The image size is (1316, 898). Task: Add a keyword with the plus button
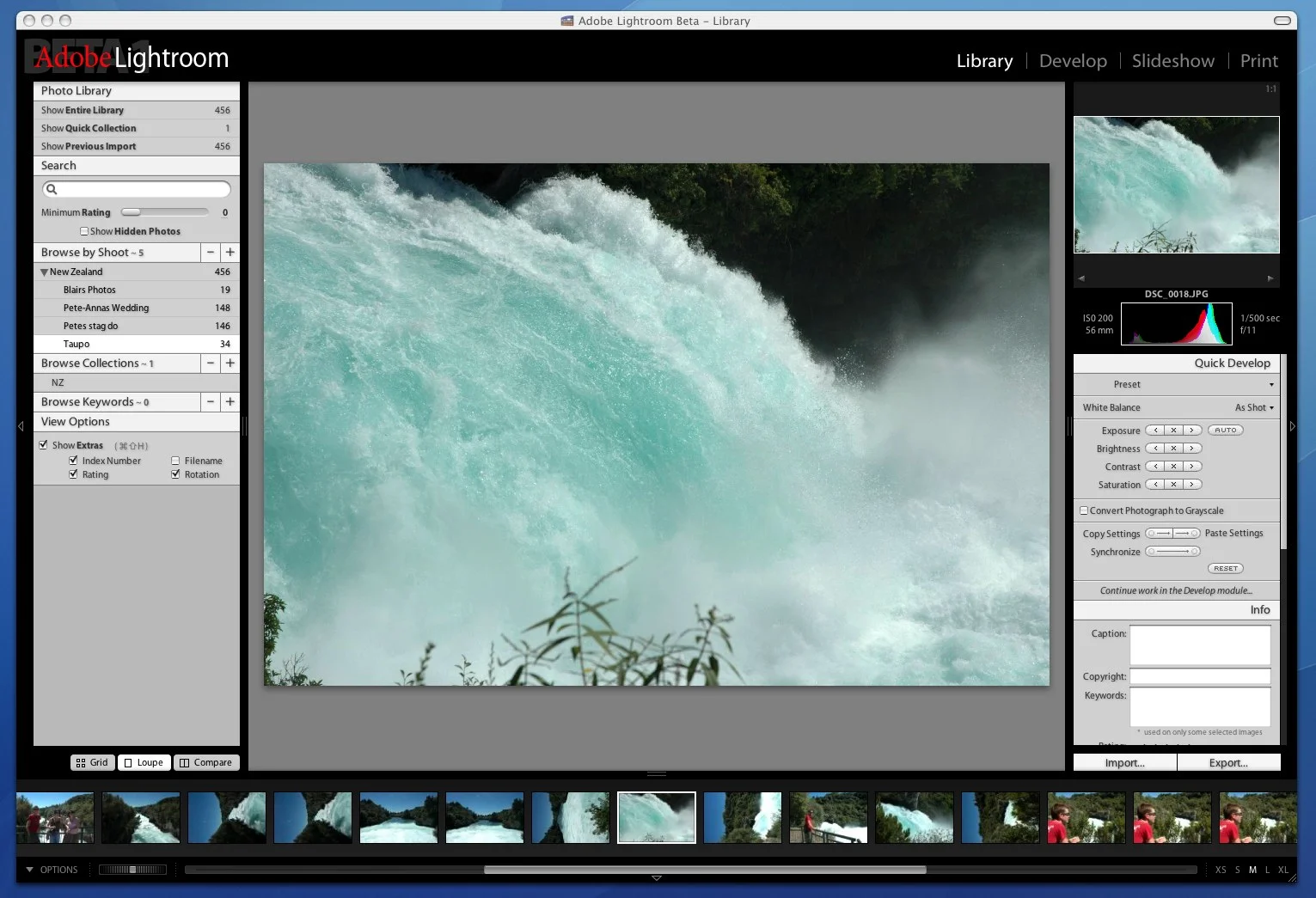point(230,402)
